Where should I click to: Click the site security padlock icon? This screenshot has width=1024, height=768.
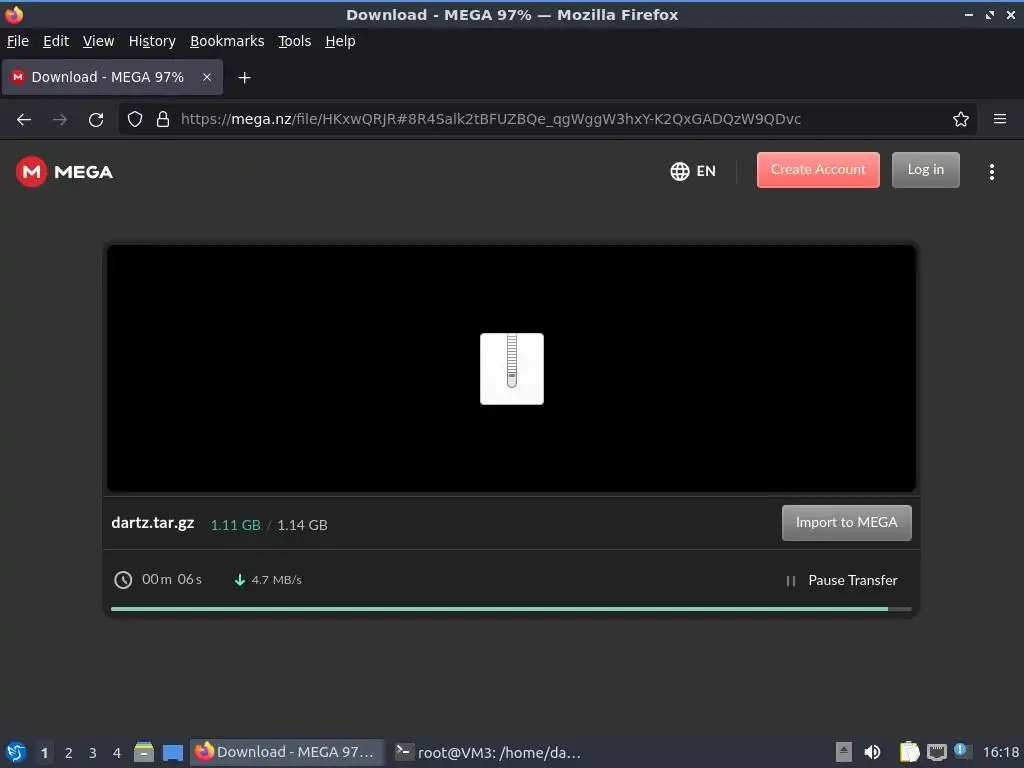(163, 119)
